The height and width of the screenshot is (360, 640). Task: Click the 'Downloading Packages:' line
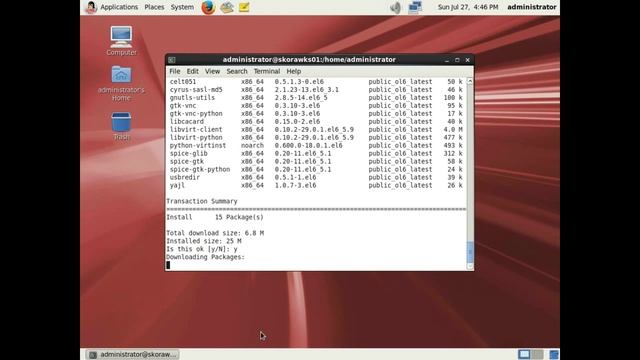205,257
